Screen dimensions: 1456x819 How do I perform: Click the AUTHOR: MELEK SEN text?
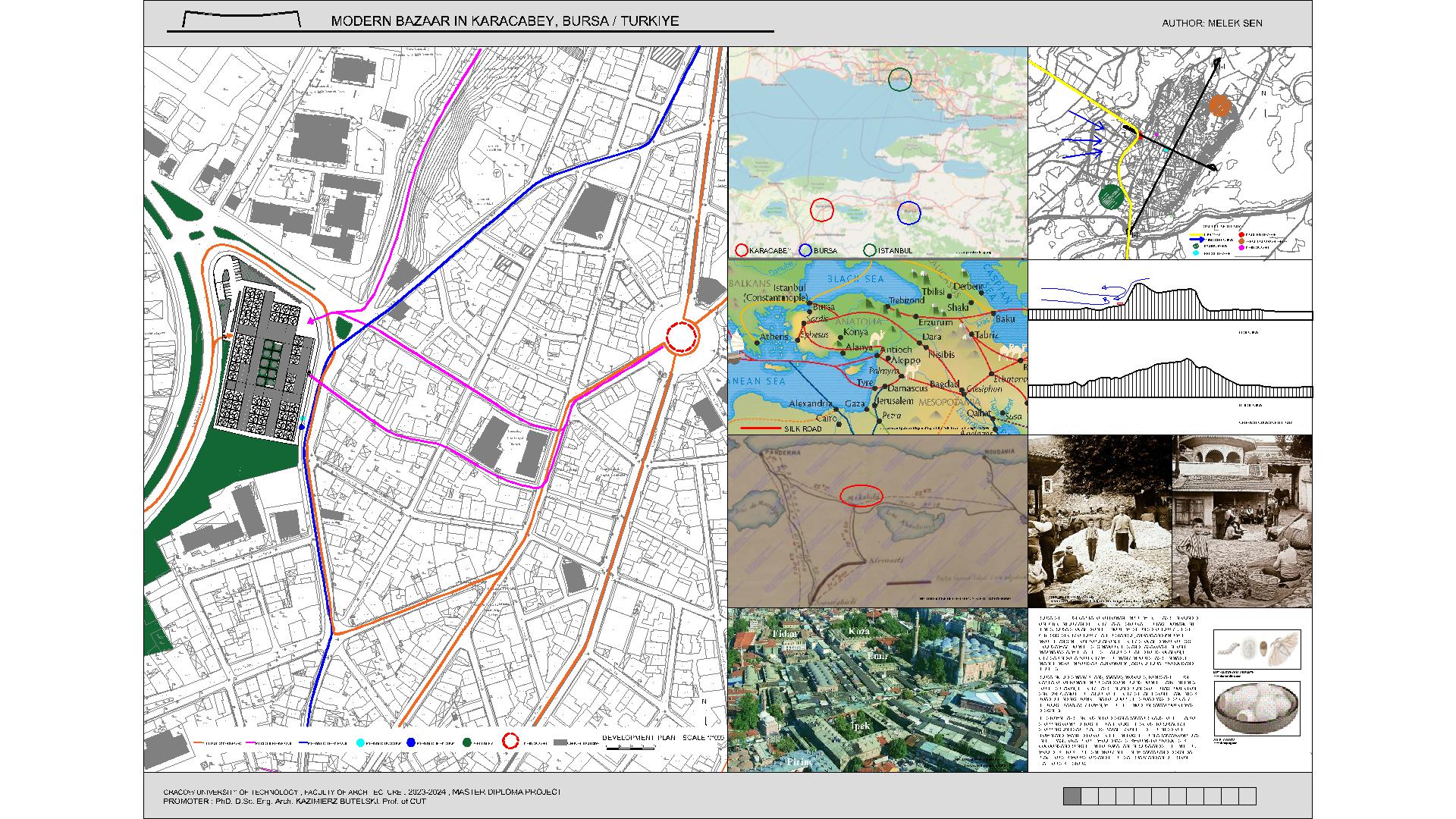tap(1212, 24)
